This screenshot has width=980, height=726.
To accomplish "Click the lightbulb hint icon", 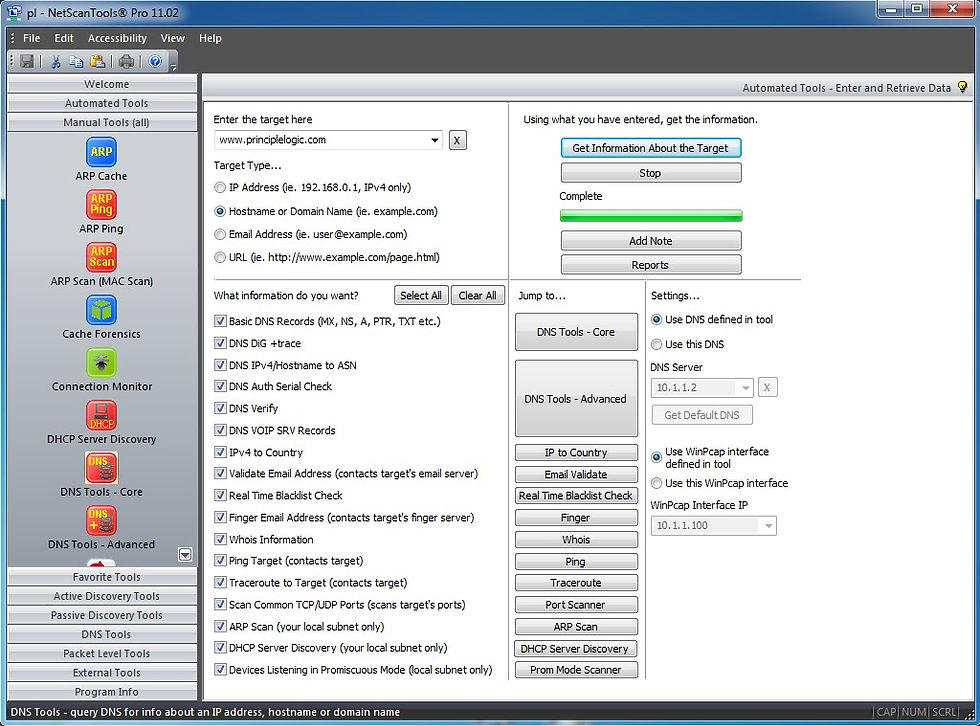I will pos(962,87).
